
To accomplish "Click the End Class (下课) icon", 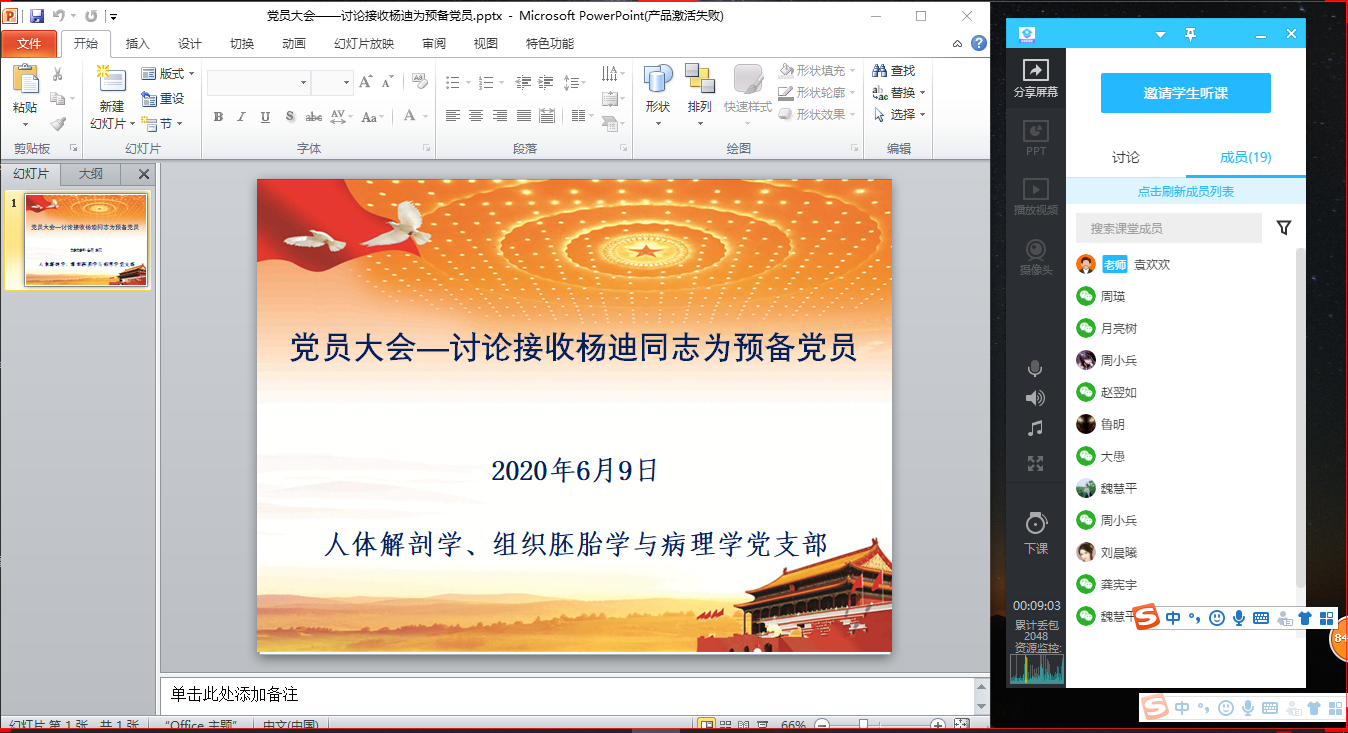I will point(1035,524).
